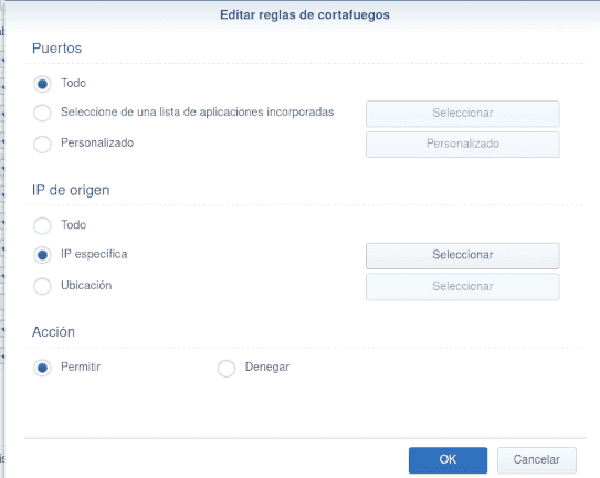Click the Editar reglas de cortafuegos title
This screenshot has height=478, width=600.
(x=305, y=15)
